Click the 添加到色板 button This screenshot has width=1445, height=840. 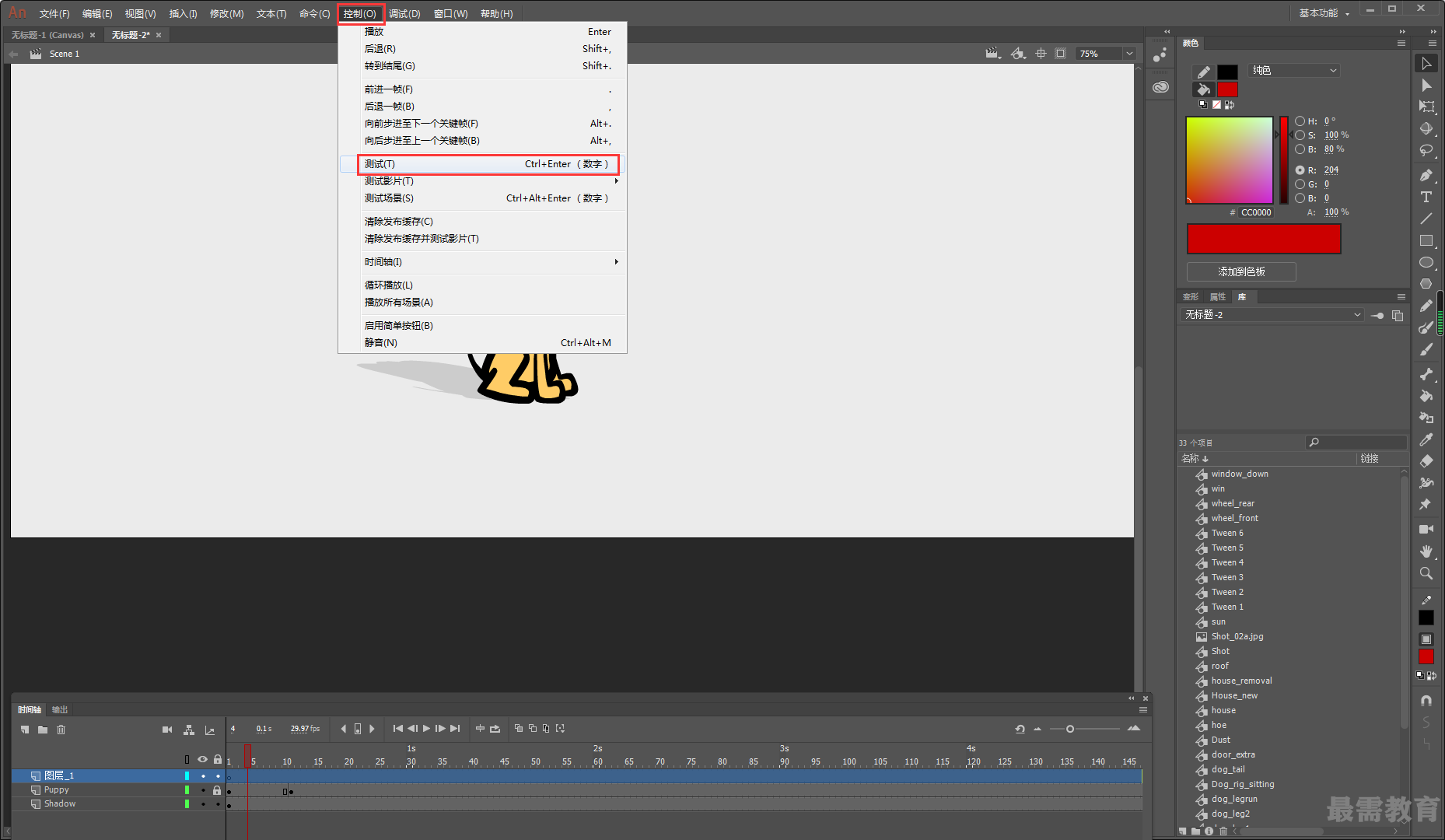point(1241,271)
